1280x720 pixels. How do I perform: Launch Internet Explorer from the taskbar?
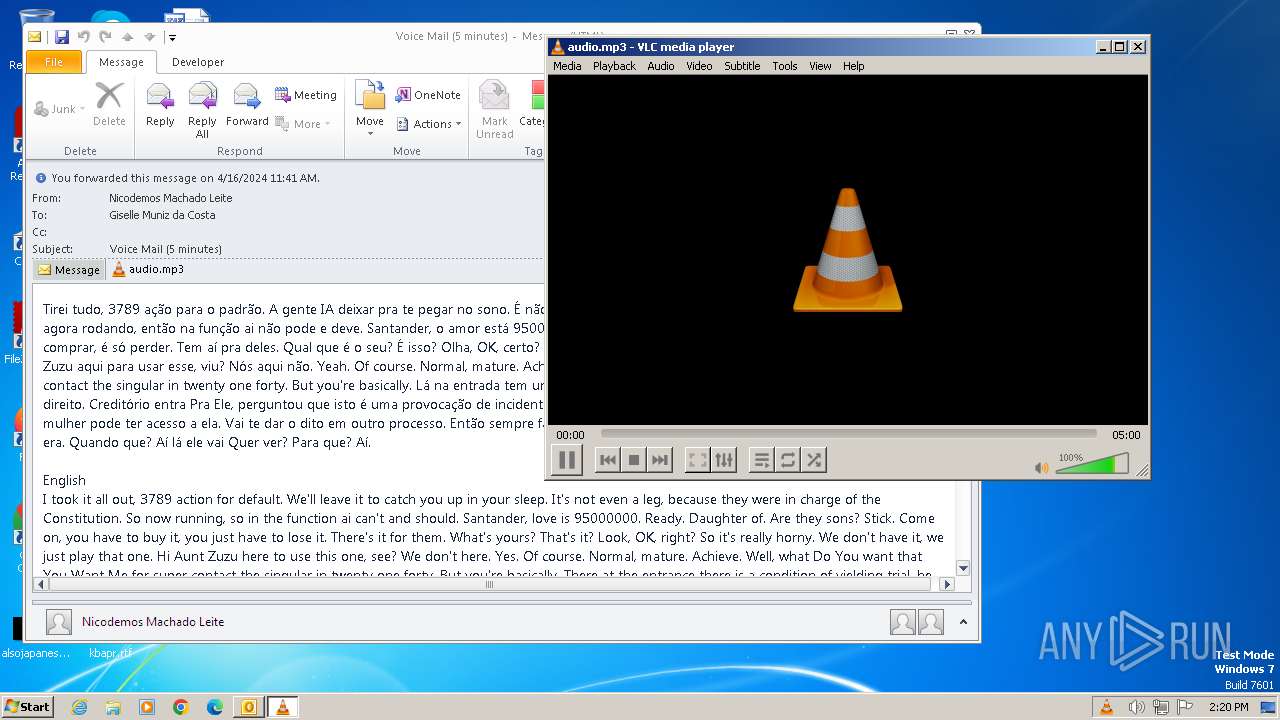point(79,707)
